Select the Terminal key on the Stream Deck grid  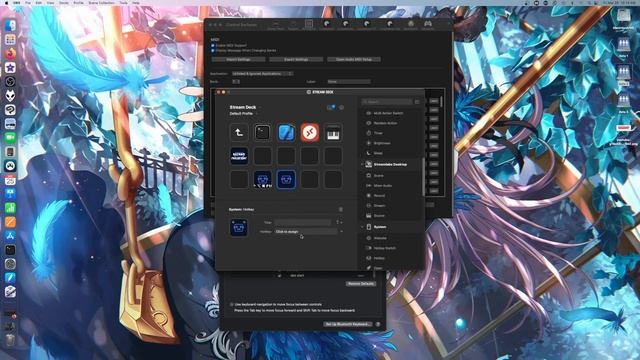click(262, 133)
